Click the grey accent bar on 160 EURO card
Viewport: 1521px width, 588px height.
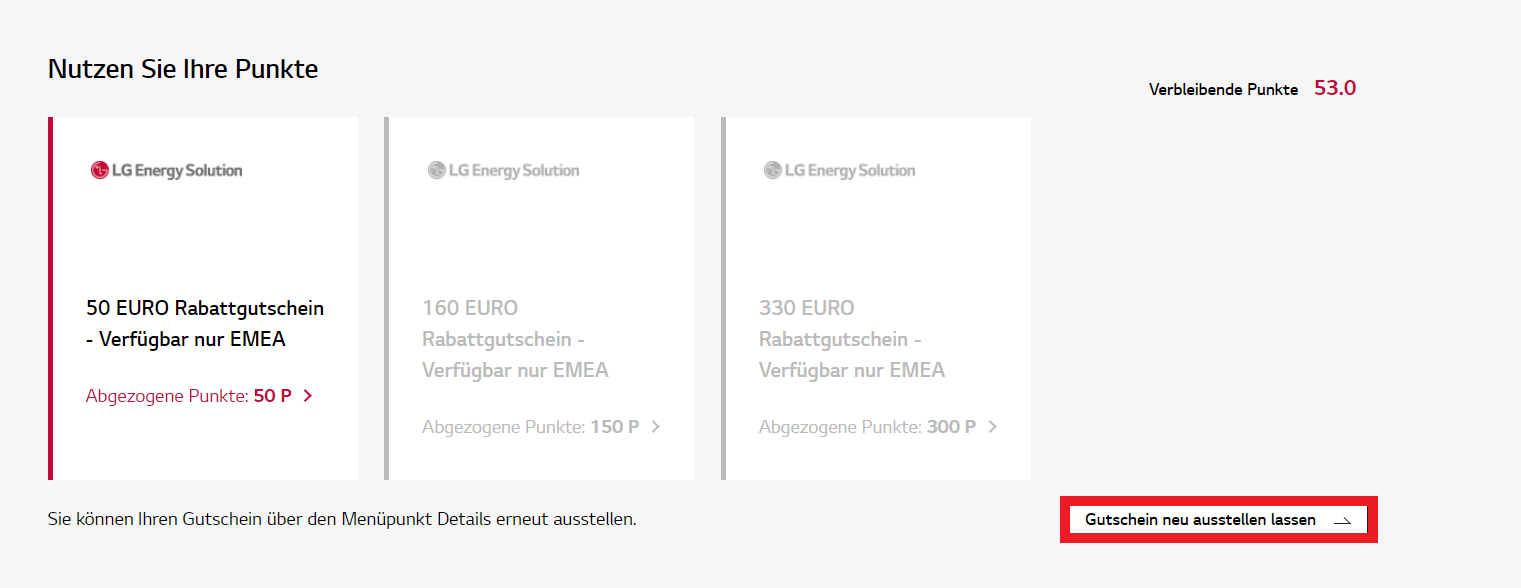(x=387, y=298)
